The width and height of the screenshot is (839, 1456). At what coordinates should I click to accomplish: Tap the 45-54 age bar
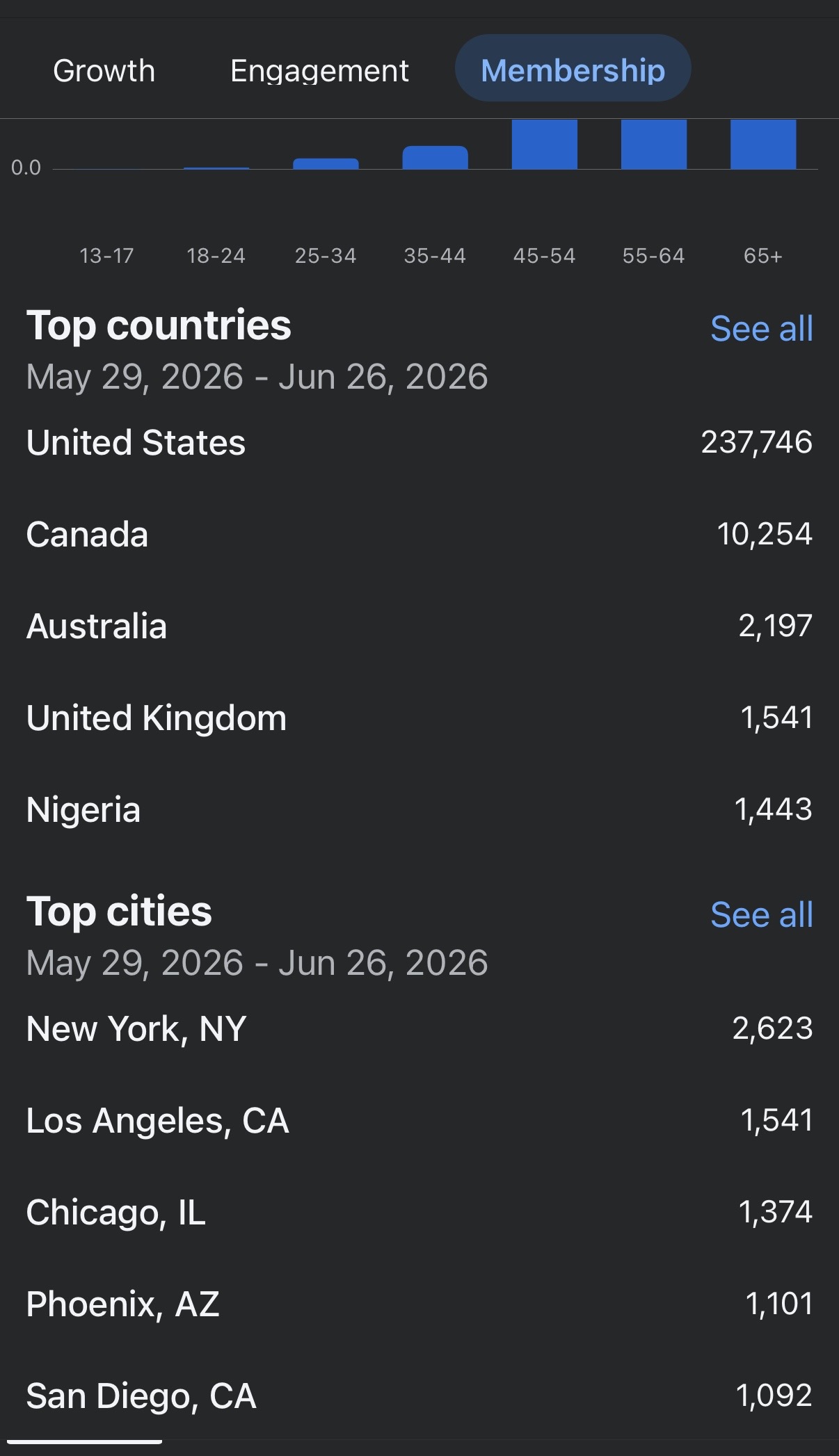(544, 144)
